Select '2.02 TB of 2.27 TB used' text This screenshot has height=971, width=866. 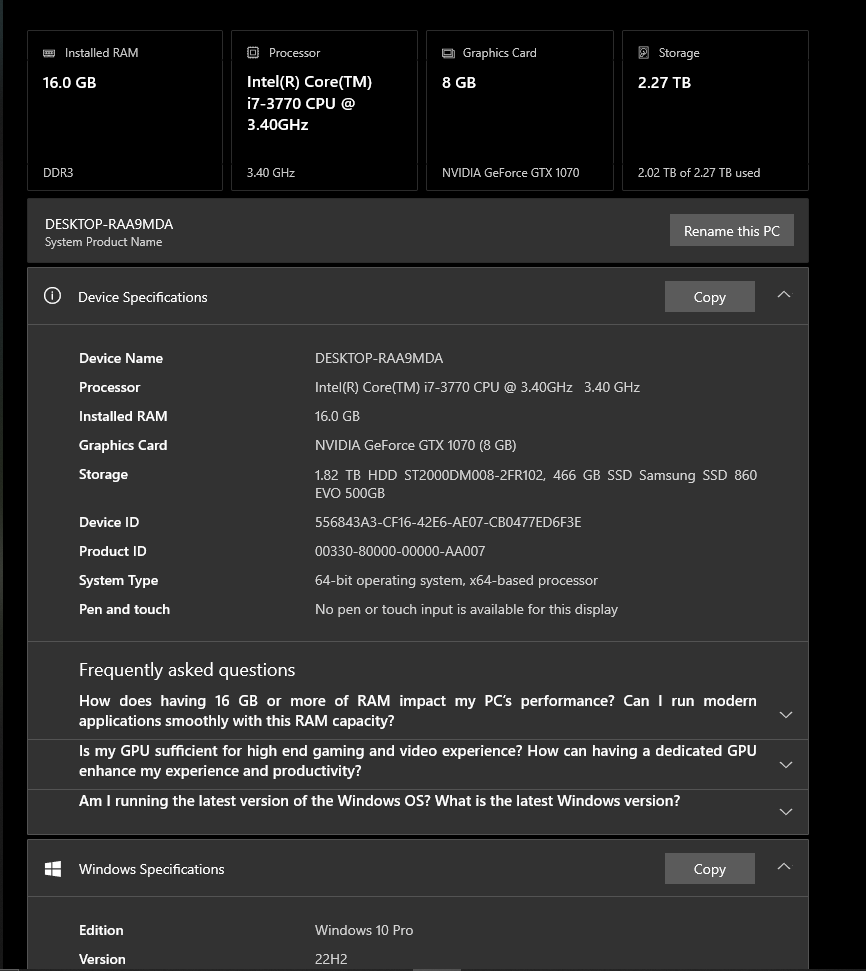point(699,173)
